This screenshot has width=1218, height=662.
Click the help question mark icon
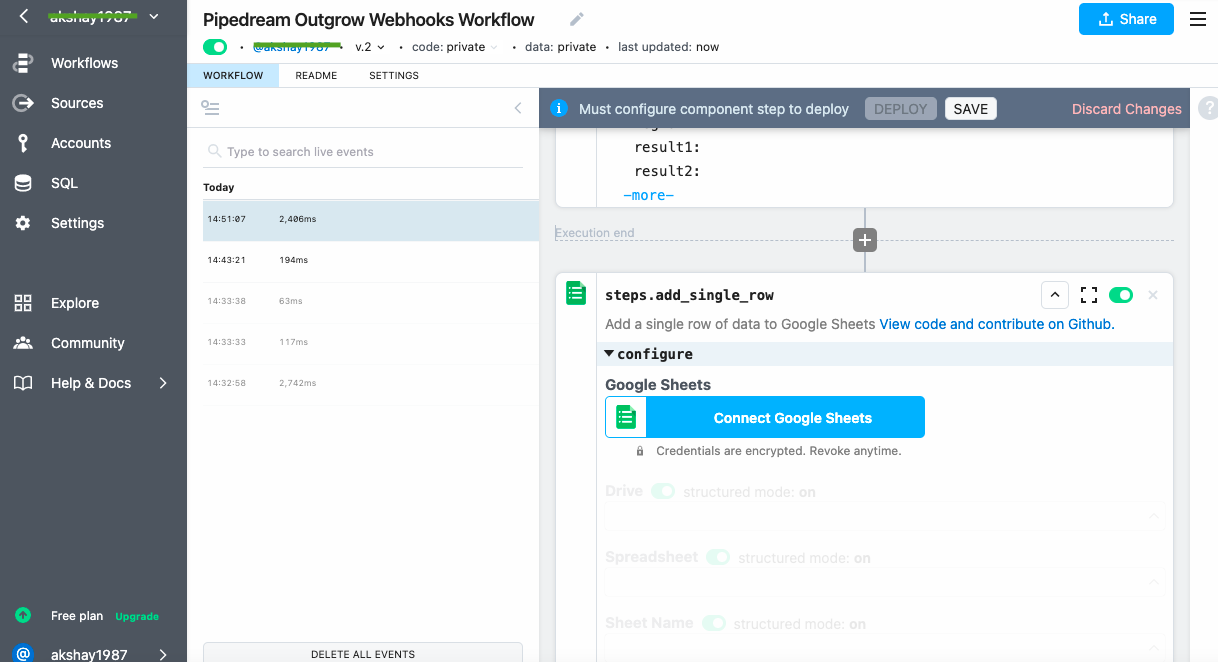(1208, 109)
